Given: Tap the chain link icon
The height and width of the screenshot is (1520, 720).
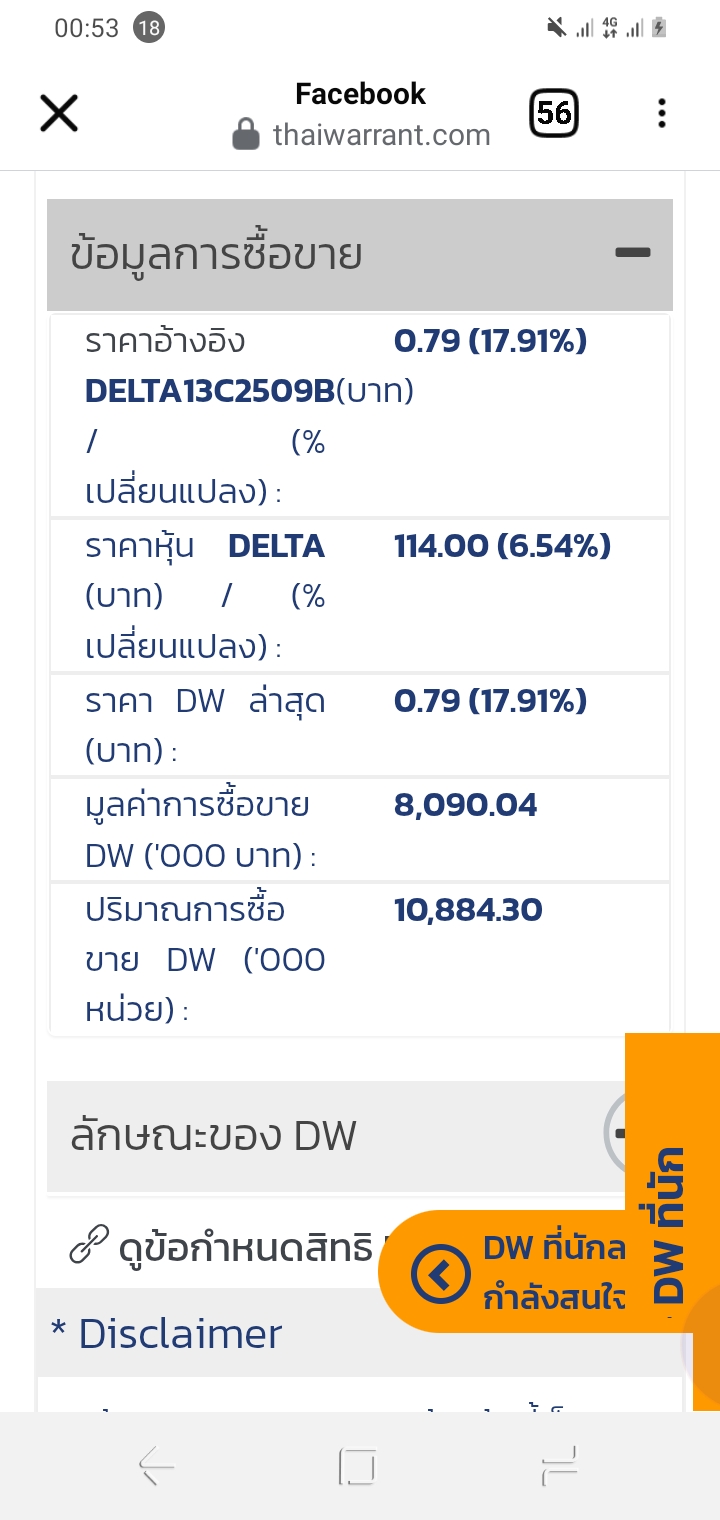Looking at the screenshot, I should [89, 1246].
